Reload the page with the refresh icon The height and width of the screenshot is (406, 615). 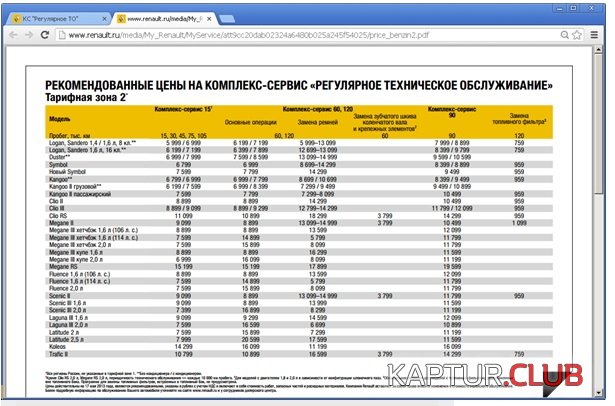point(45,35)
